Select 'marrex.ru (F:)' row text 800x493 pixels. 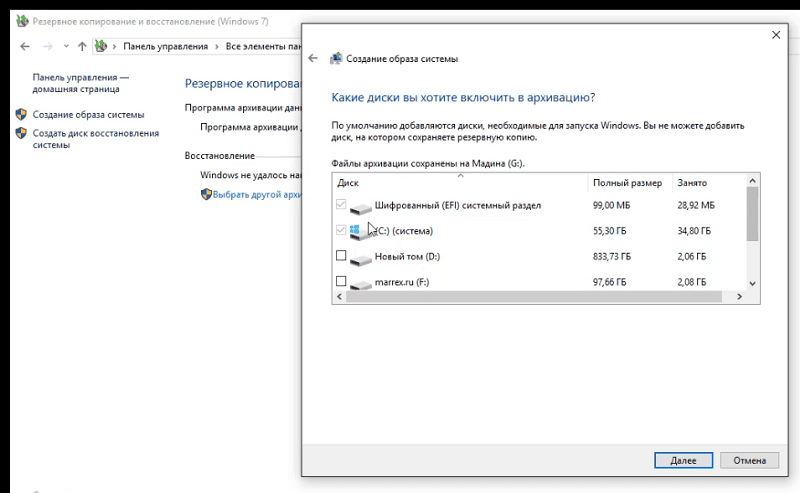(x=402, y=282)
